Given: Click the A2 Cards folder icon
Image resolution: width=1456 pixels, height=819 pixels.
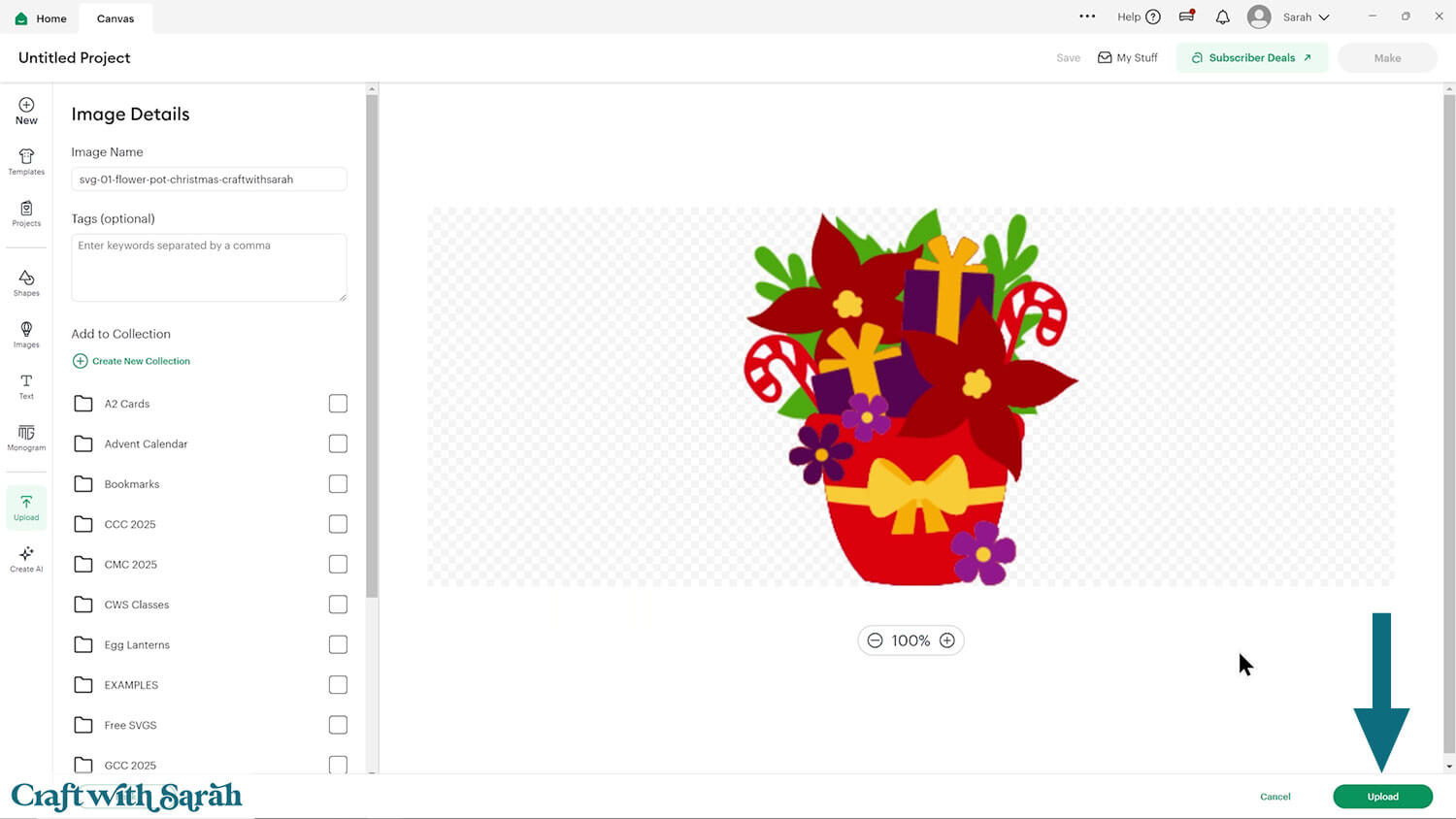Looking at the screenshot, I should tap(83, 404).
